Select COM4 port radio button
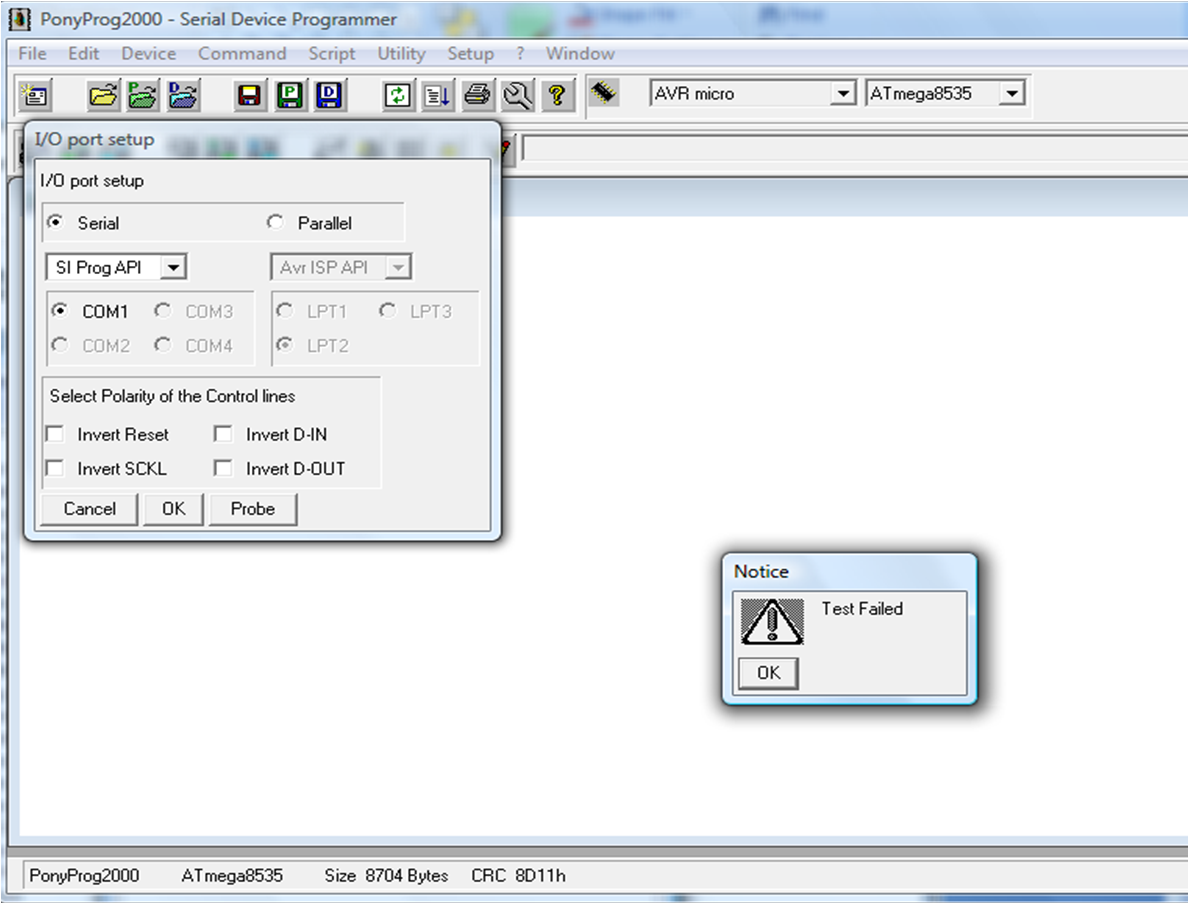1189x904 pixels. pyautogui.click(x=162, y=345)
